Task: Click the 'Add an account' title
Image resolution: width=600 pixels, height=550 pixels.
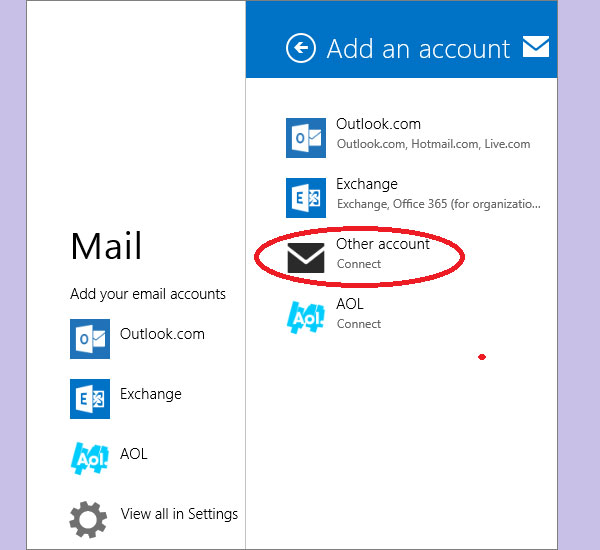Action: coord(418,49)
